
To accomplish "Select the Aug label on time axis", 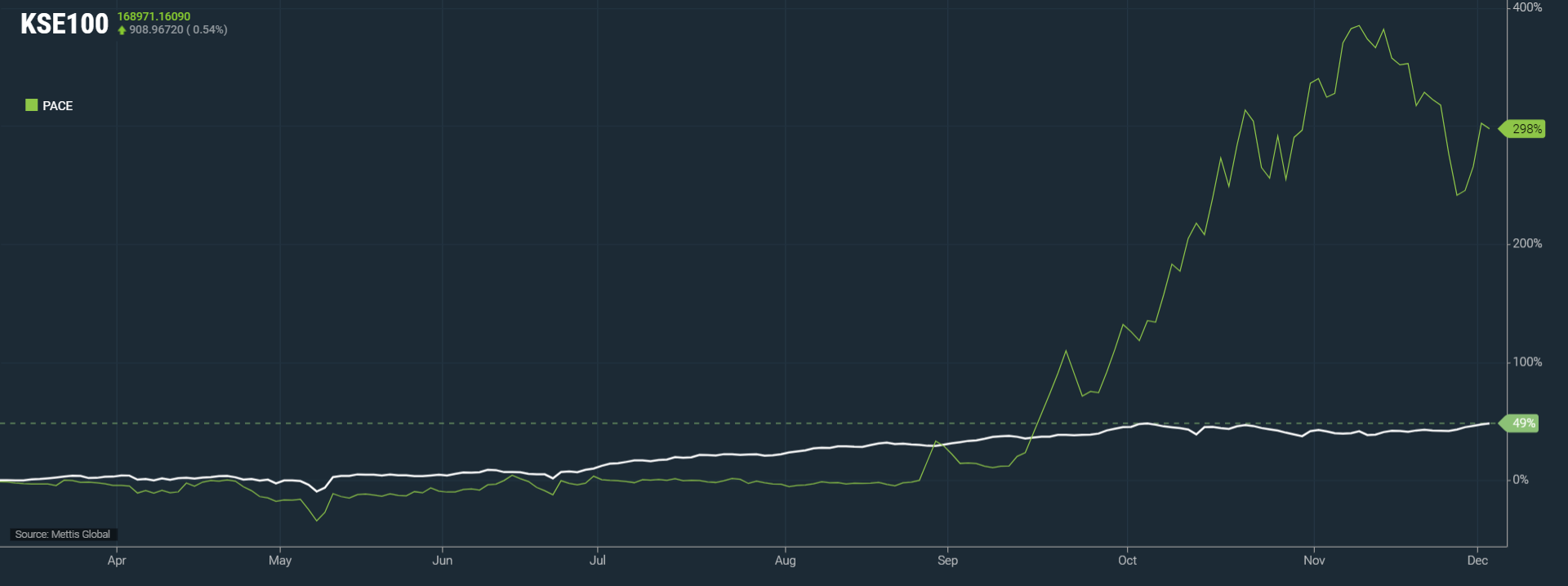I will click(x=785, y=561).
